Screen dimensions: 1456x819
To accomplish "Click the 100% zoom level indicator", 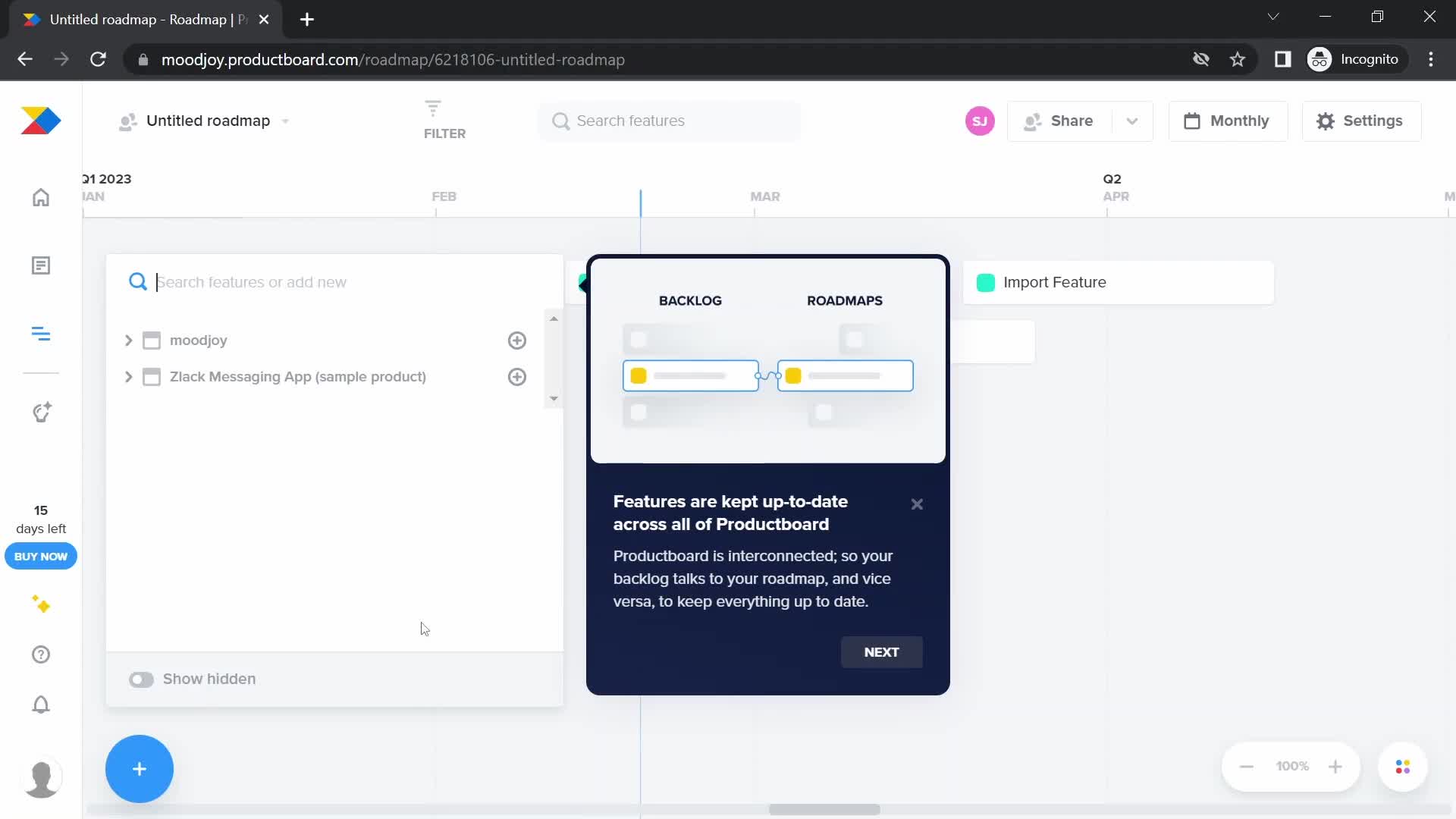I will tap(1292, 767).
